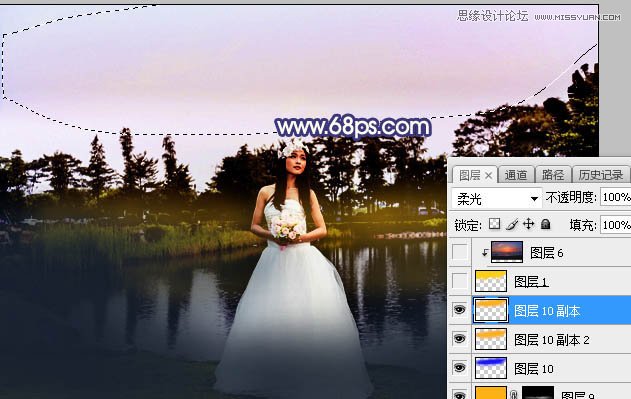Click thumbnail of 图层 10 副本
The width and height of the screenshot is (631, 399).
(491, 310)
